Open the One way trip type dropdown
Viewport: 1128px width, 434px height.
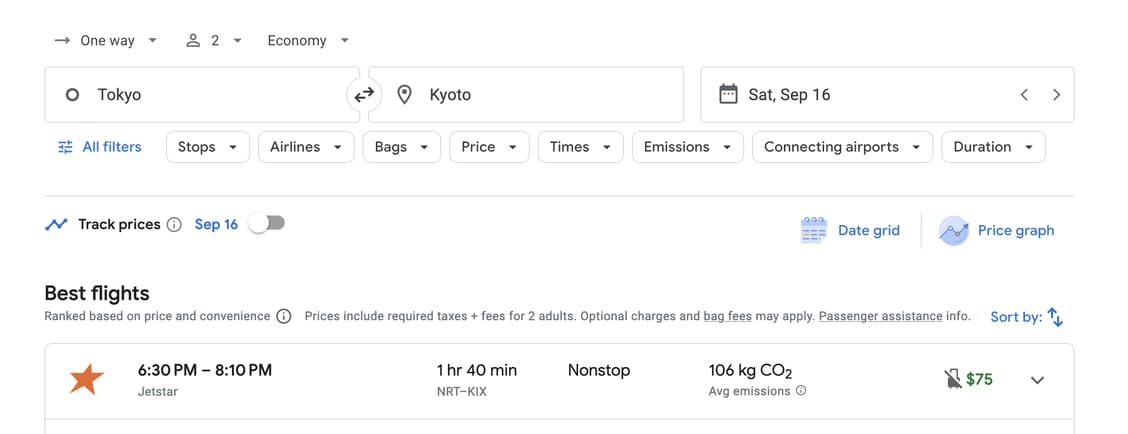[106, 41]
